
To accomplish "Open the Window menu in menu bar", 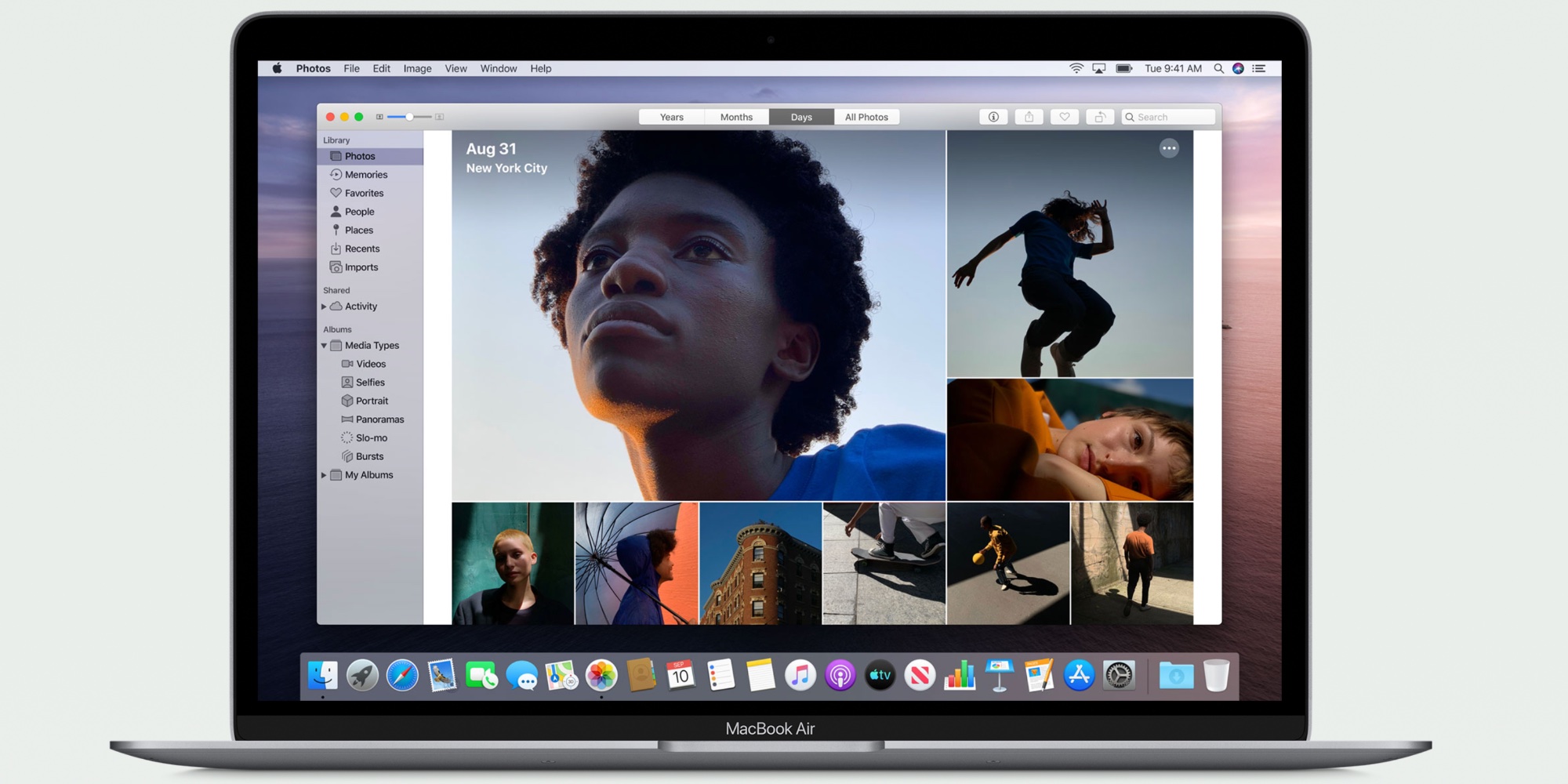I will tap(498, 69).
